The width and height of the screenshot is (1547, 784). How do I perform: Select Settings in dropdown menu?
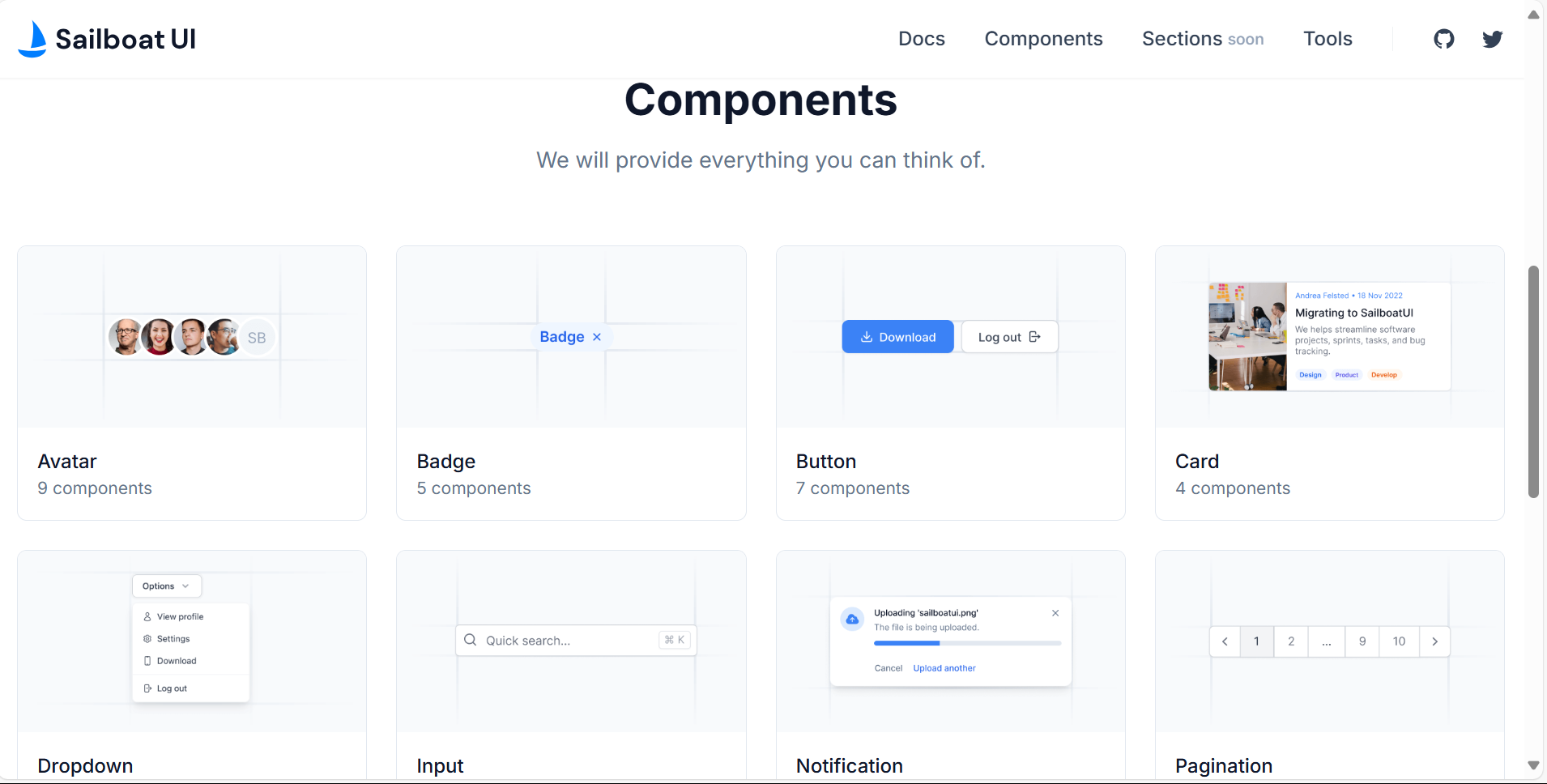191,639
